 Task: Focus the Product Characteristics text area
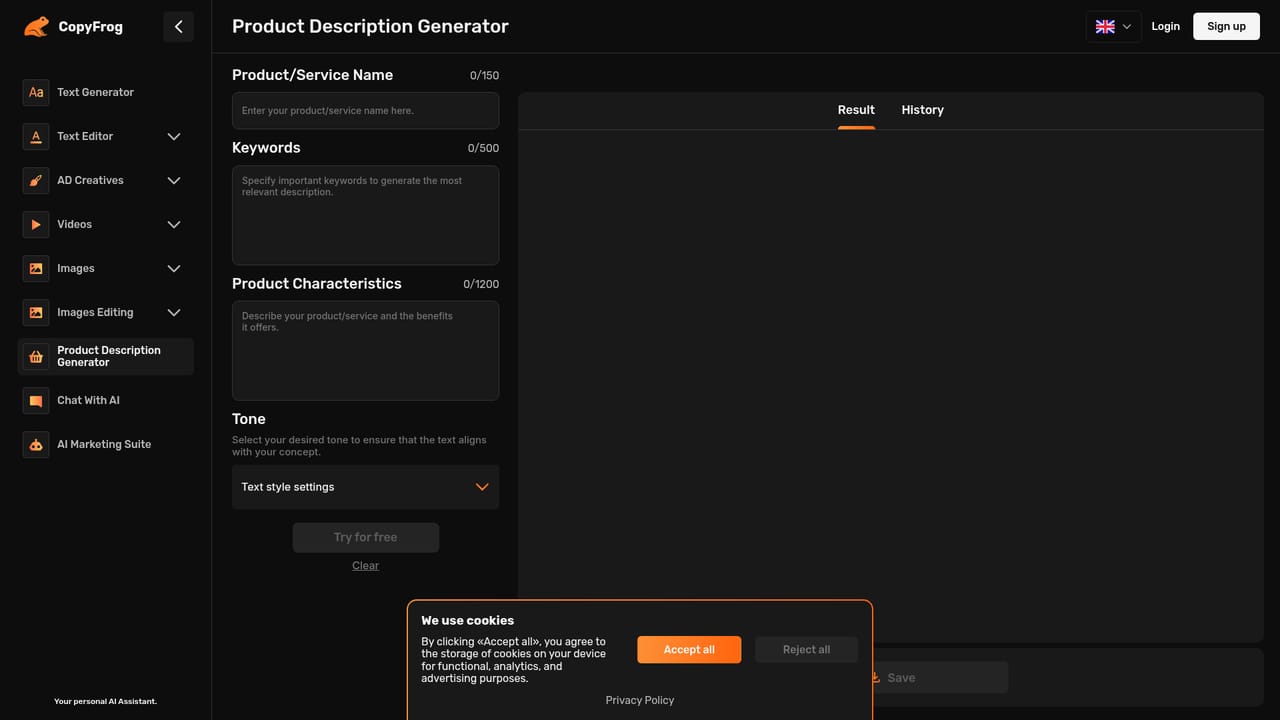[x=365, y=351]
